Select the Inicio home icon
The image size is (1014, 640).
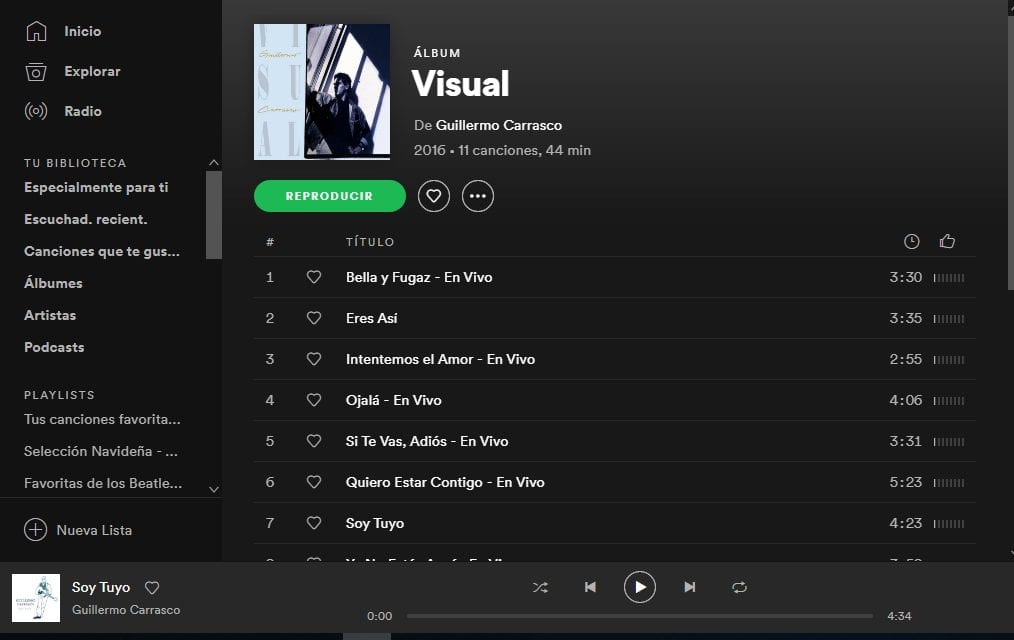tap(34, 31)
